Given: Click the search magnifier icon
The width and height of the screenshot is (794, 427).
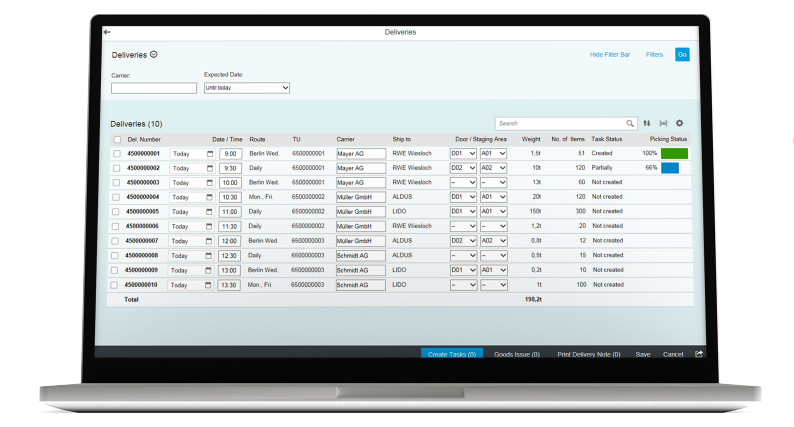Looking at the screenshot, I should pyautogui.click(x=629, y=123).
